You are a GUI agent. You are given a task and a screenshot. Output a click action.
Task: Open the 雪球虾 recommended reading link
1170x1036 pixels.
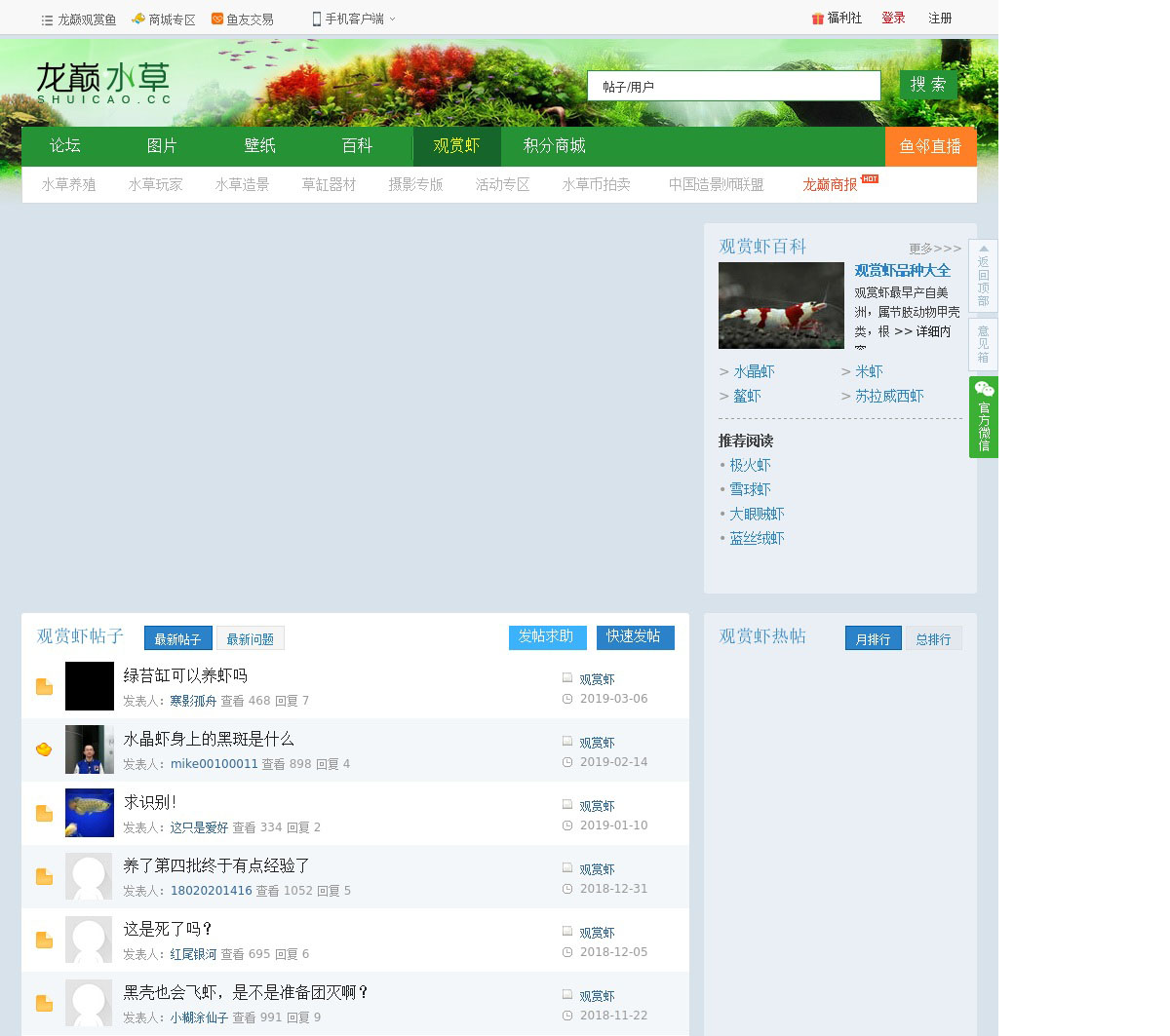(750, 490)
